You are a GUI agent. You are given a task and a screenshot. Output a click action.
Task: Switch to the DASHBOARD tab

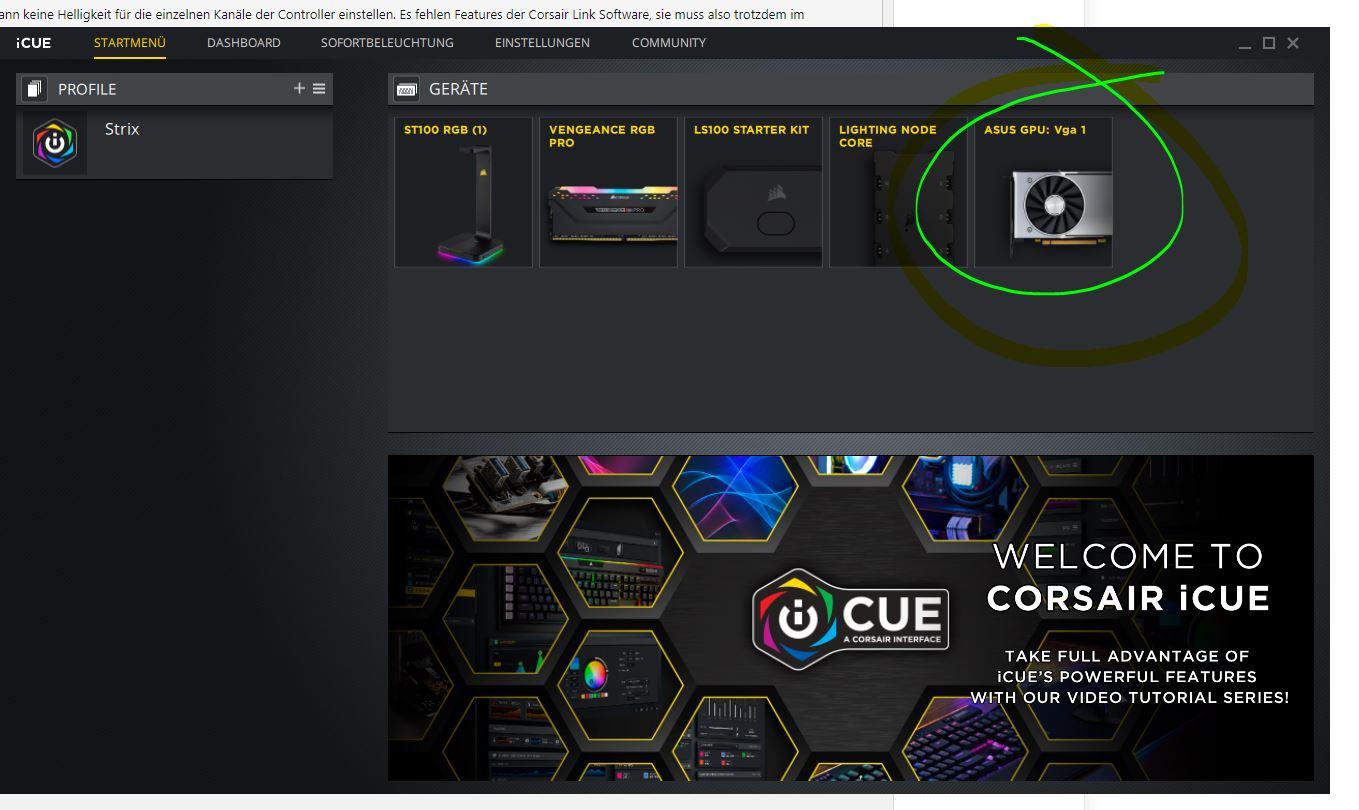244,43
